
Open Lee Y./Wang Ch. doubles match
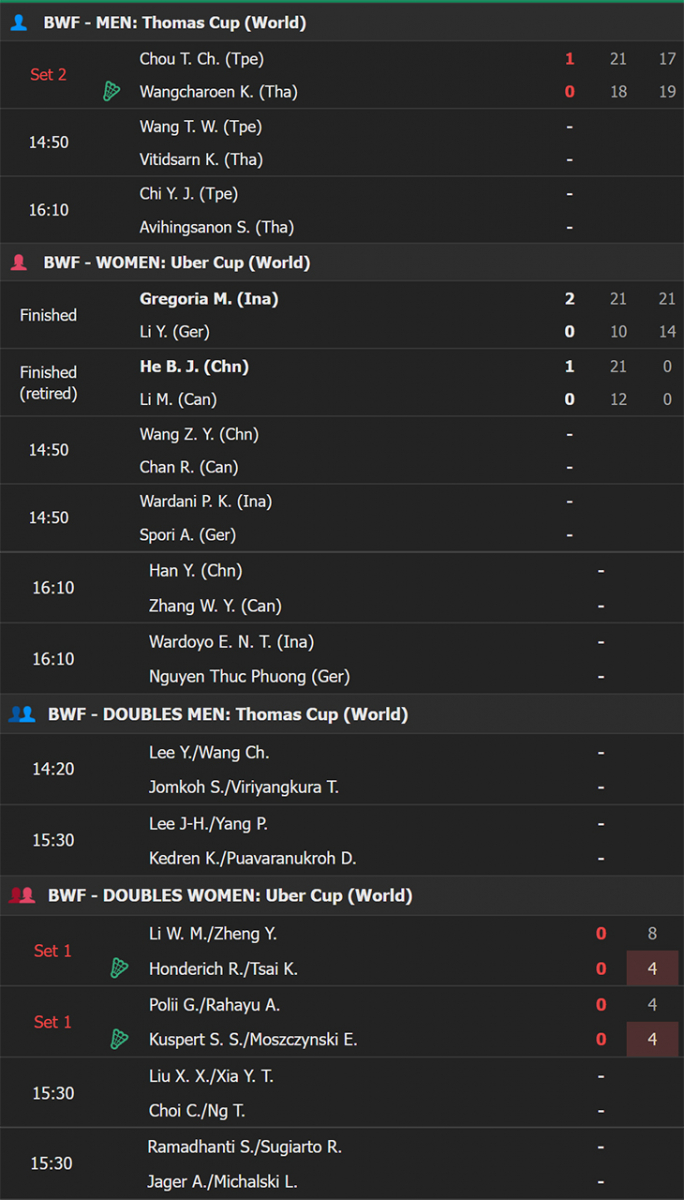pos(342,769)
